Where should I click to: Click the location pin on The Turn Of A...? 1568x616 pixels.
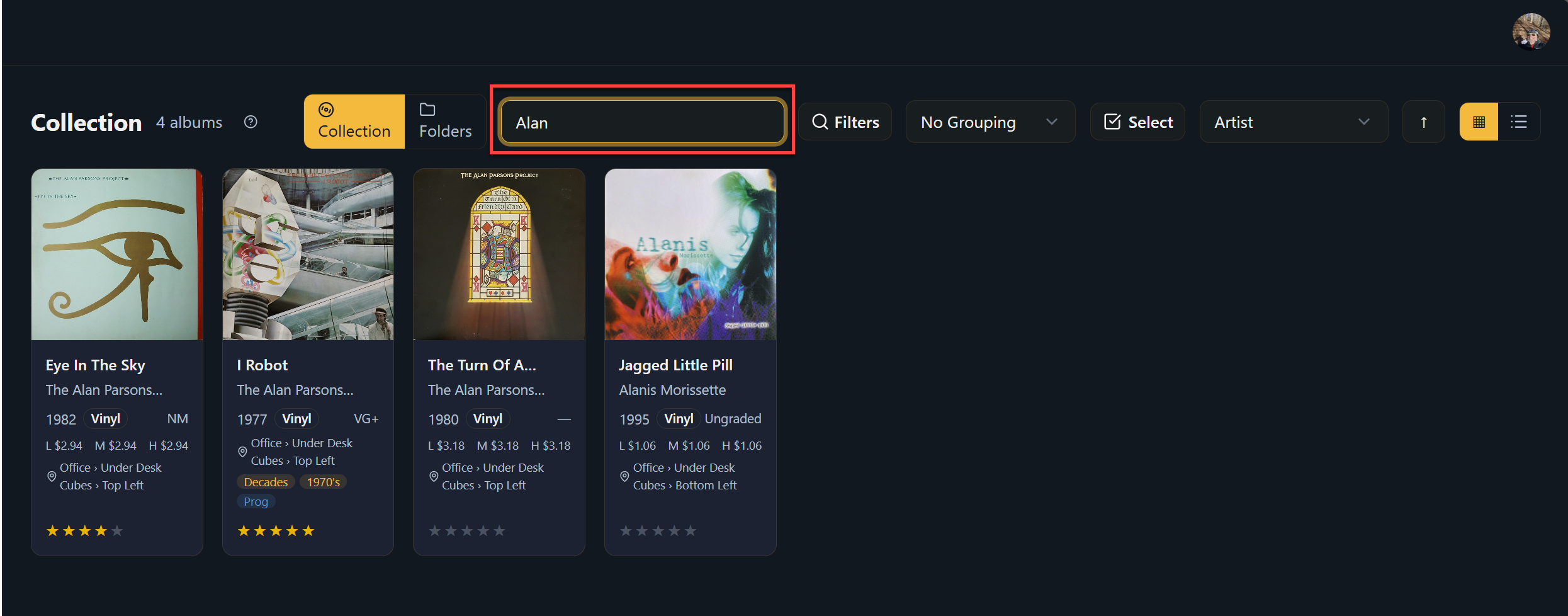pos(434,477)
